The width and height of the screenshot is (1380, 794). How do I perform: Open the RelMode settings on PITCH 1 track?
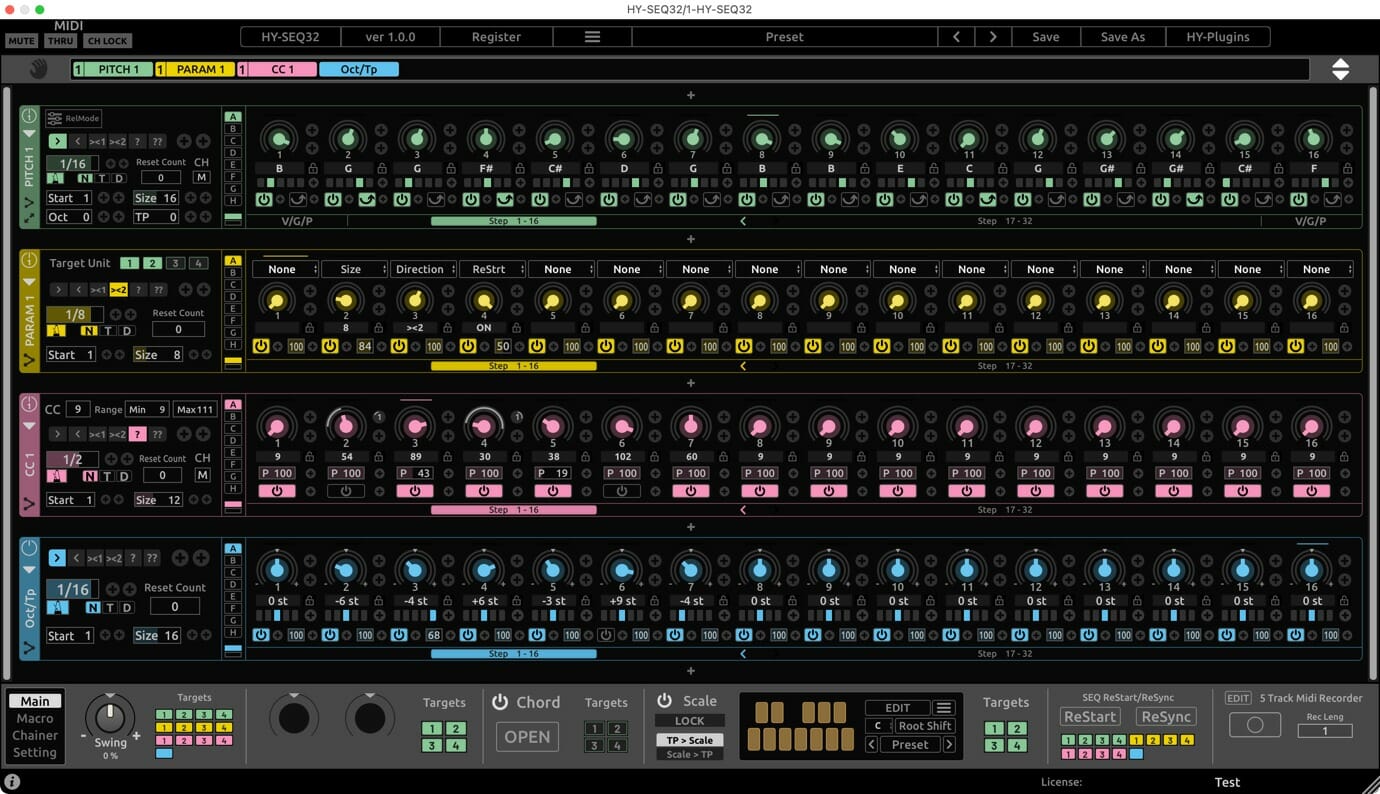(x=73, y=118)
